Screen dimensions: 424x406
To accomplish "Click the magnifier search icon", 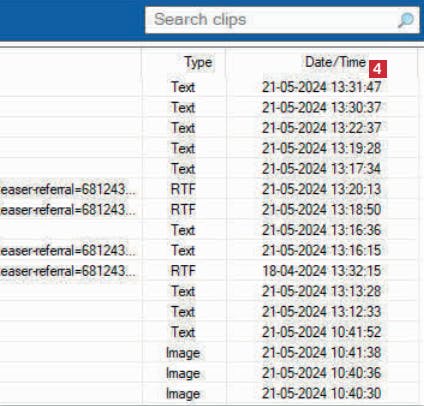I will 405,20.
